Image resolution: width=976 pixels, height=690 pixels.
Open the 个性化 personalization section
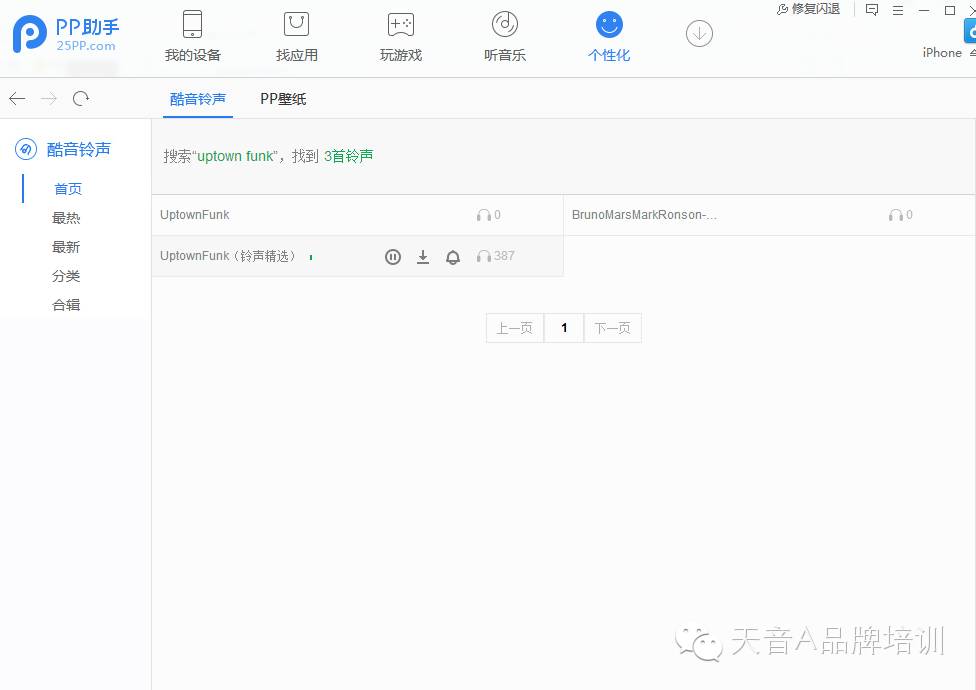coord(609,37)
